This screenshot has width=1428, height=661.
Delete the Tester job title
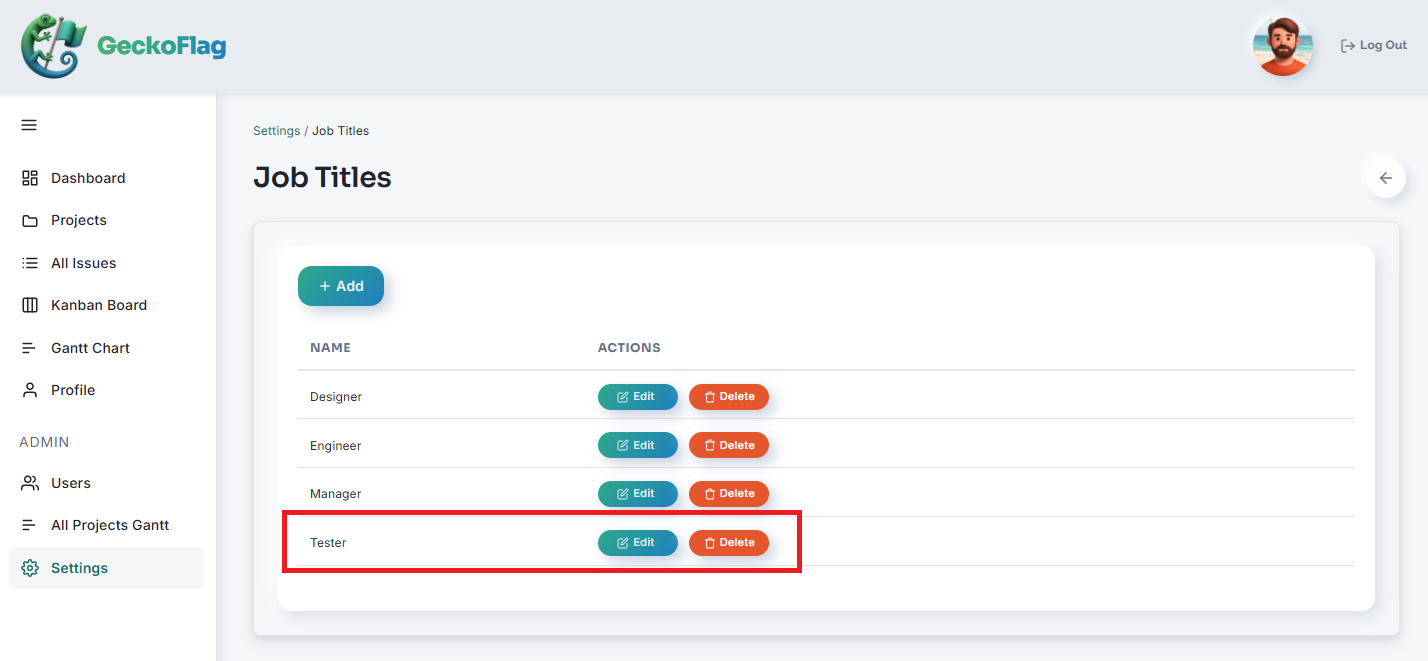coord(729,543)
